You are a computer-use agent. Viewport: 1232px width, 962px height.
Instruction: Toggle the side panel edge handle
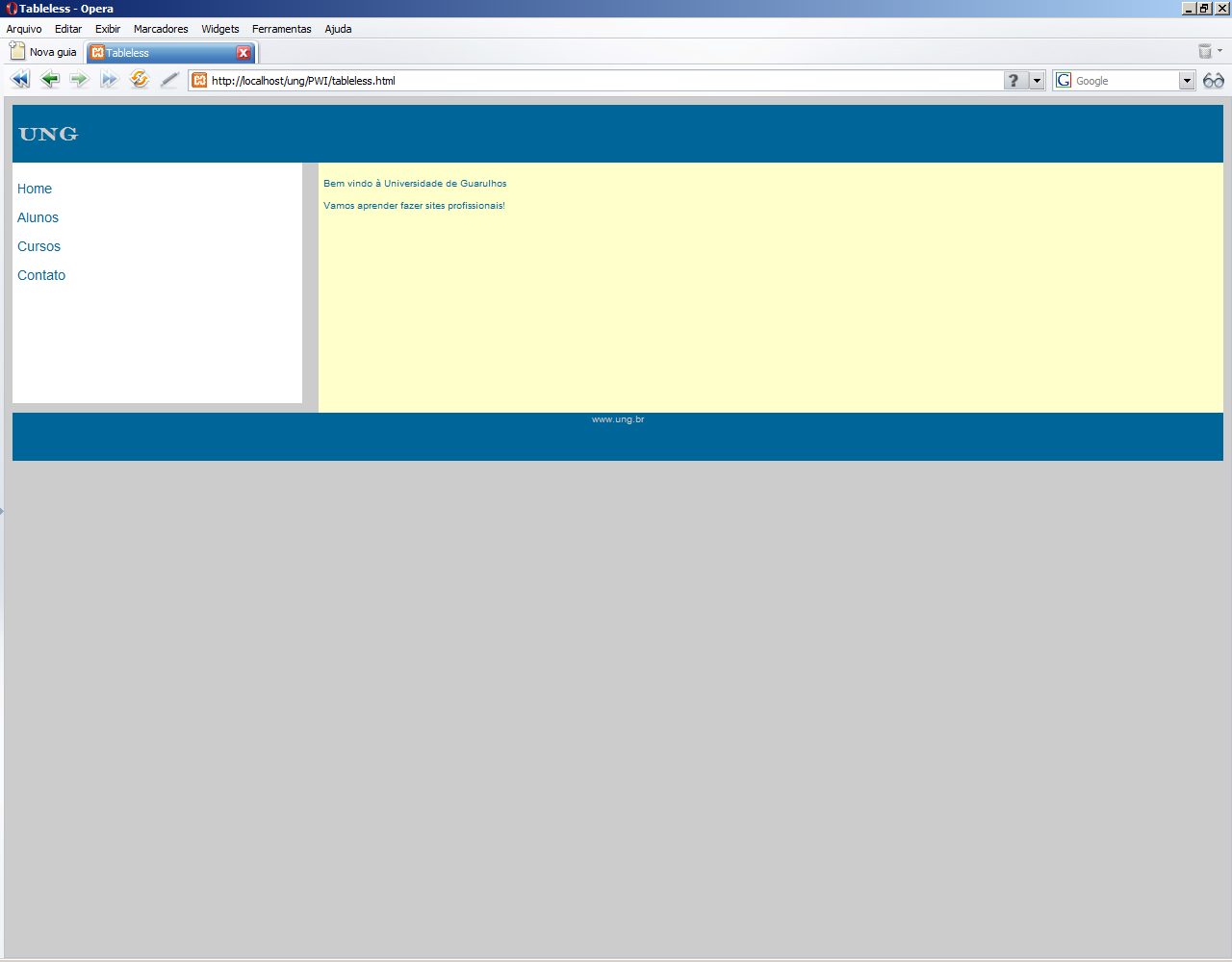coord(2,511)
